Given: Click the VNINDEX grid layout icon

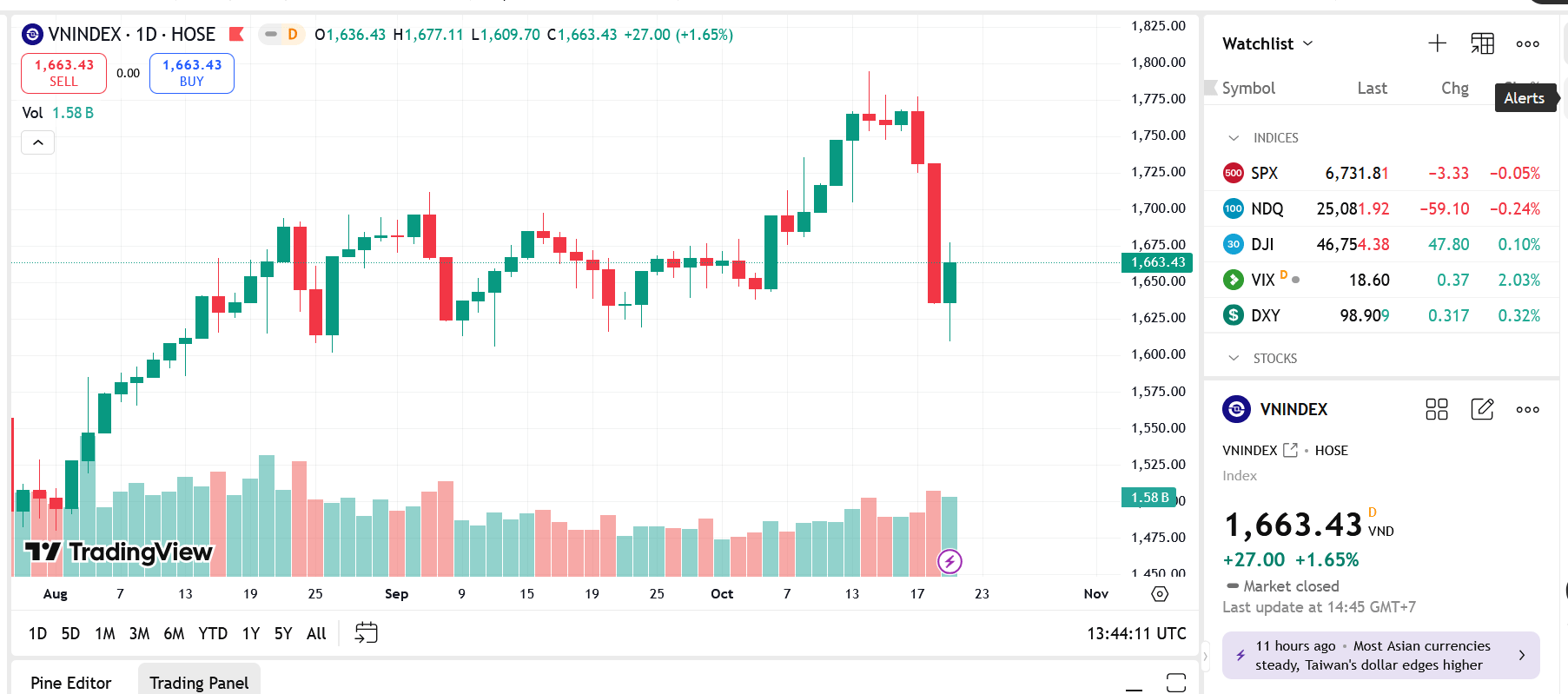Looking at the screenshot, I should click(1437, 409).
